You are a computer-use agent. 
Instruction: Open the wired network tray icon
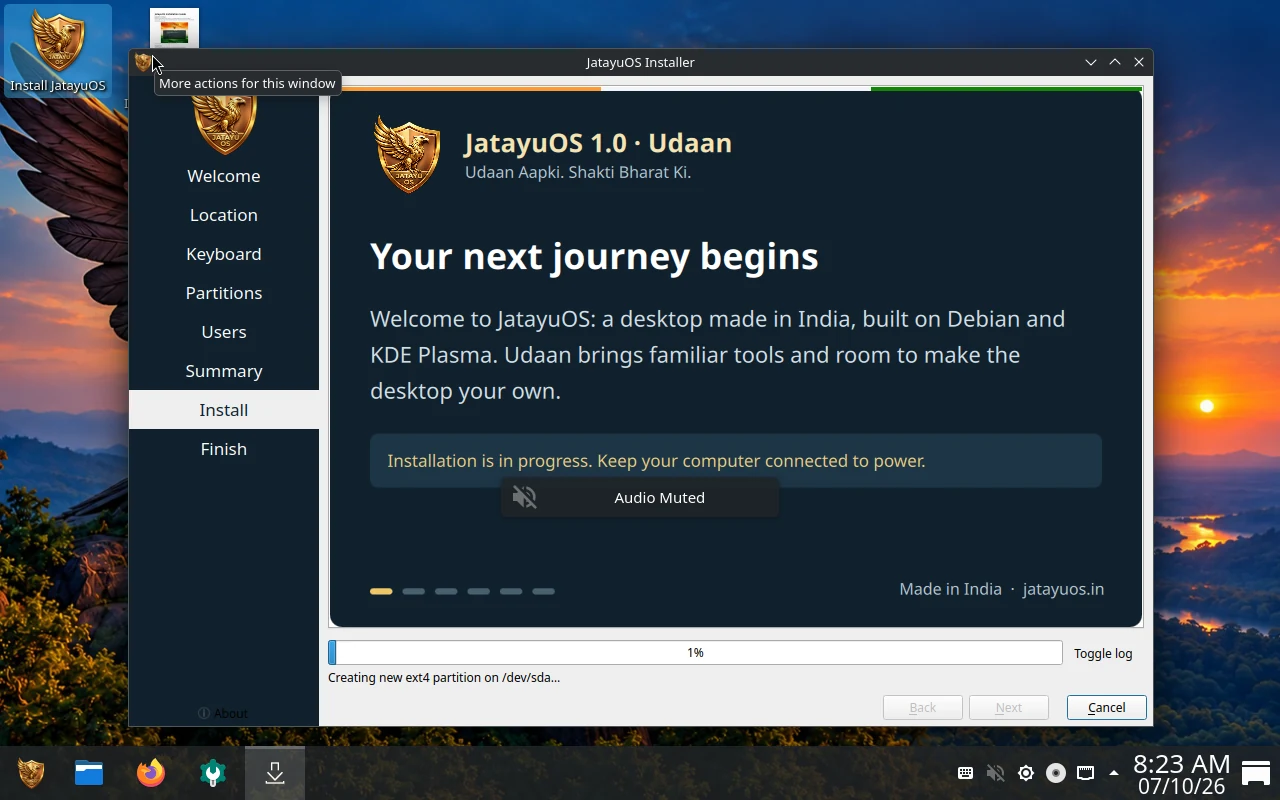(1086, 773)
